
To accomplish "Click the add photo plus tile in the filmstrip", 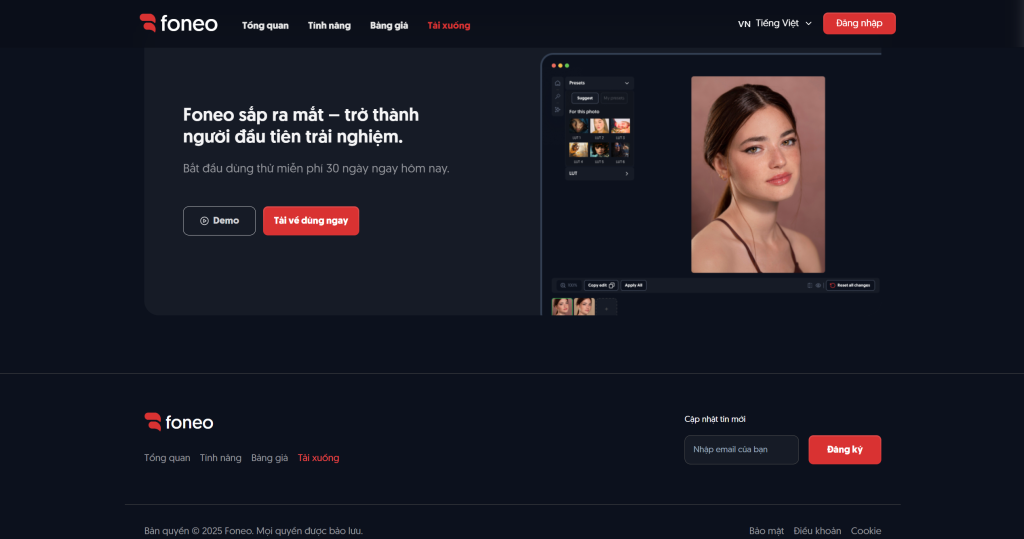I will 606,307.
